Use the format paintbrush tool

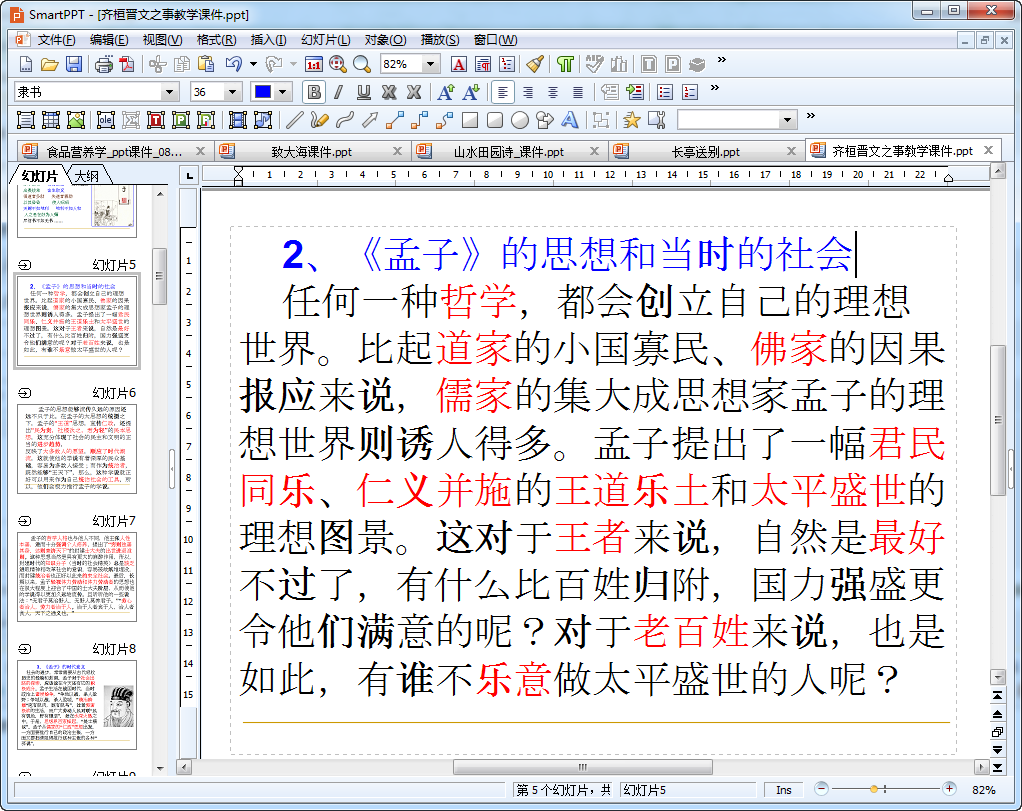(x=535, y=64)
